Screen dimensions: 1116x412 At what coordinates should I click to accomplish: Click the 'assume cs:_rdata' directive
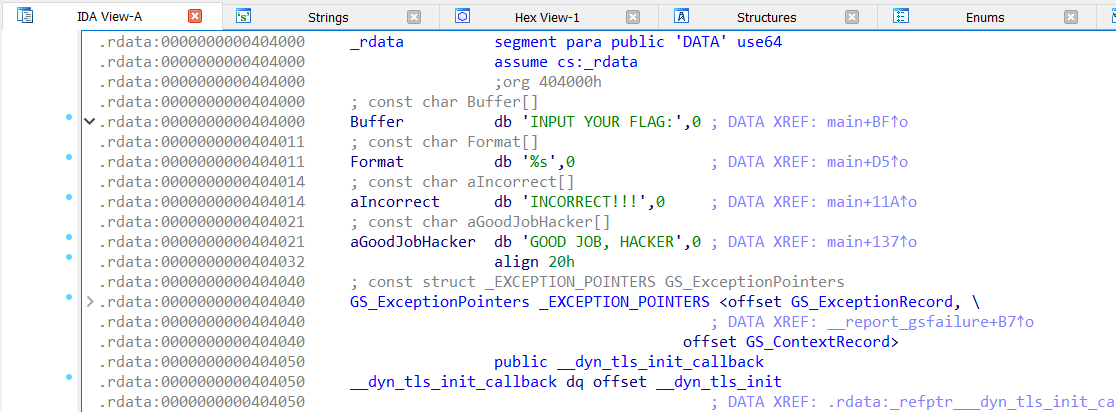click(x=566, y=62)
